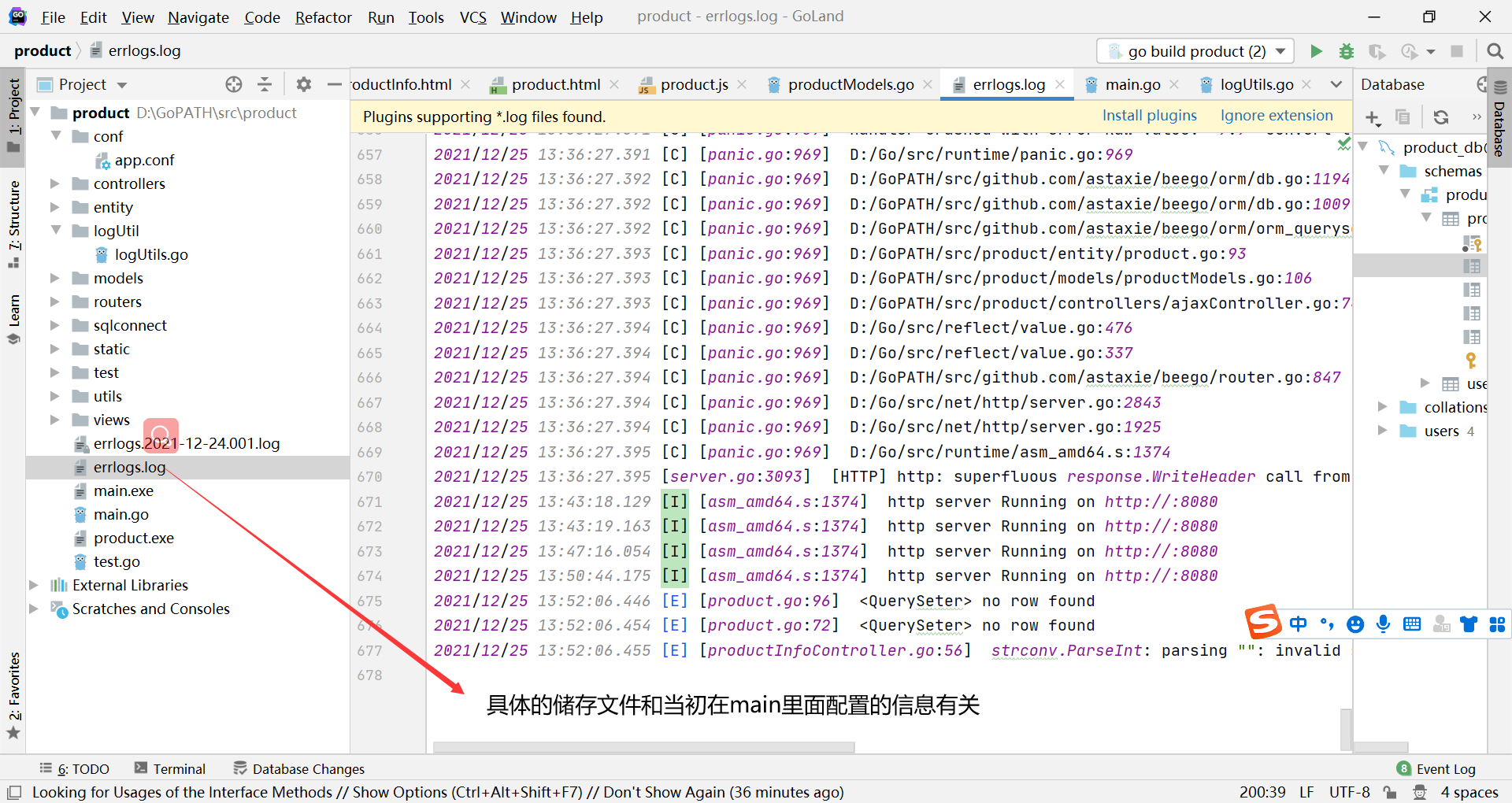This screenshot has width=1512, height=803.
Task: Open Search Everywhere with the magnifier icon
Action: pyautogui.click(x=1495, y=50)
